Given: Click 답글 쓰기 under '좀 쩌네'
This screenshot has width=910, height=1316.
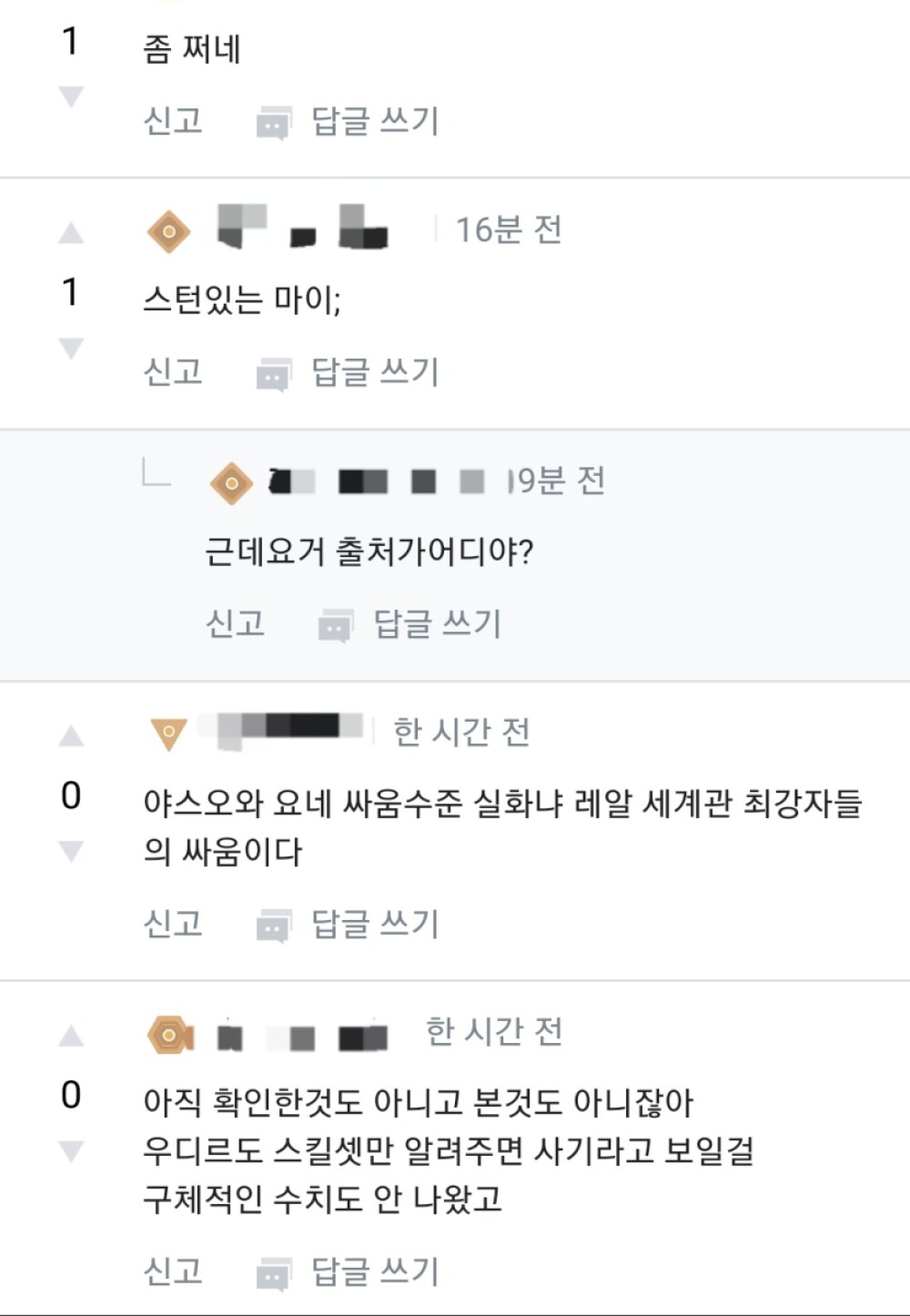Looking at the screenshot, I should 374,121.
